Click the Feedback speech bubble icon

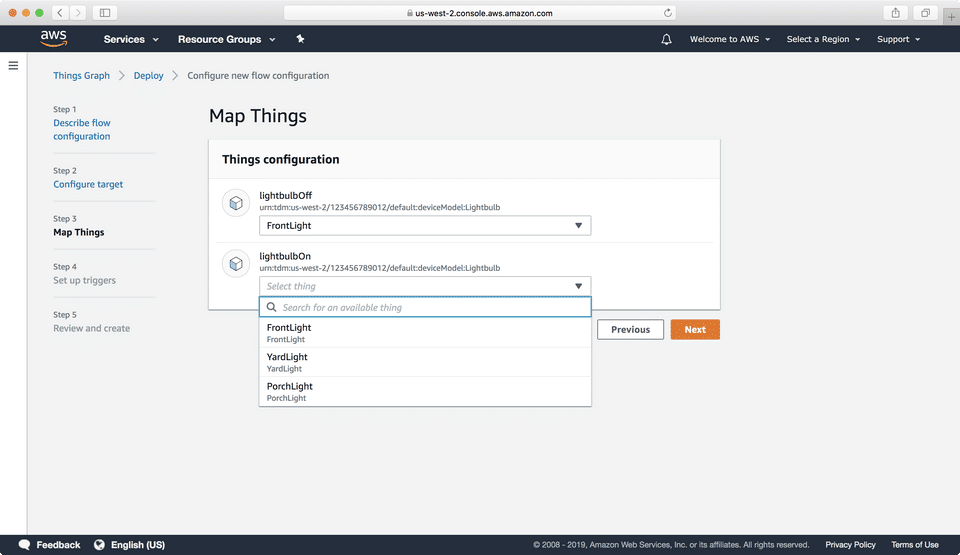coord(24,545)
